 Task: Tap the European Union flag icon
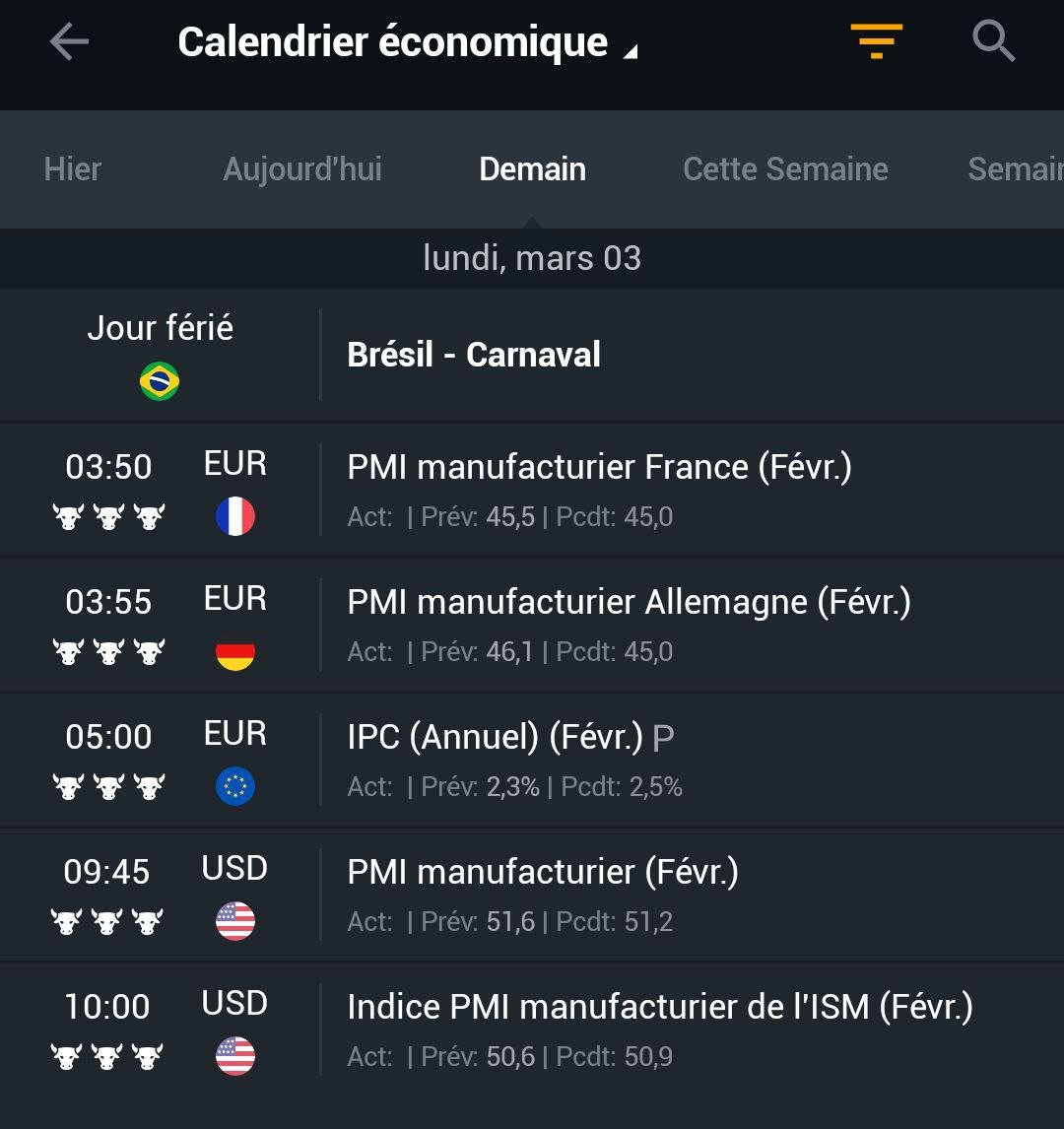[235, 786]
